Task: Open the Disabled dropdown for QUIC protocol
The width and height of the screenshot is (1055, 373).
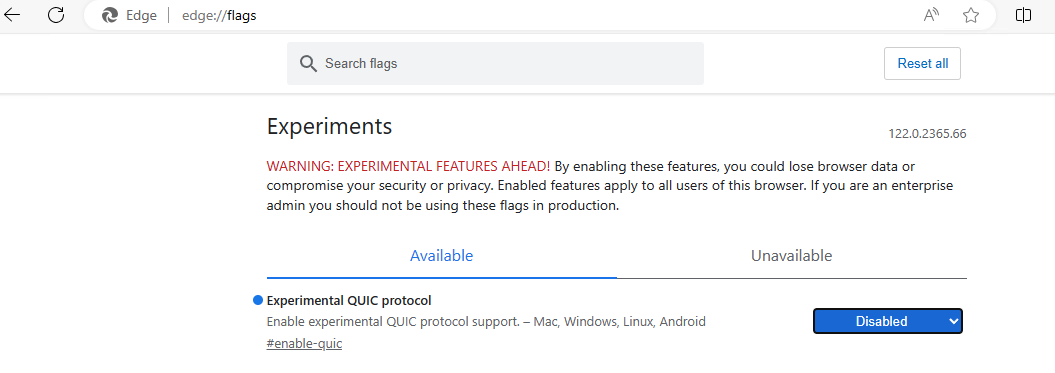Action: point(888,321)
